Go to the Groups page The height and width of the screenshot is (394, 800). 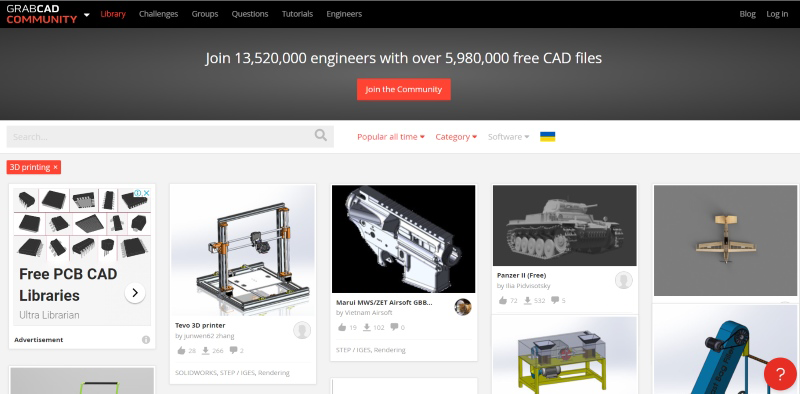click(205, 14)
